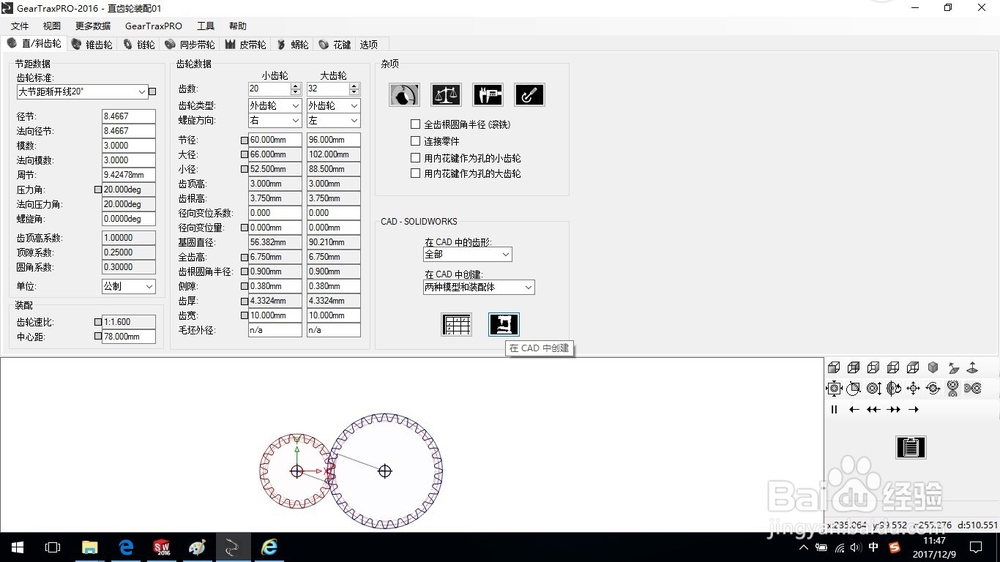The width and height of the screenshot is (1000, 562).
Task: Click the 大齿轮 齿数 spinner arrows
Action: [354, 89]
